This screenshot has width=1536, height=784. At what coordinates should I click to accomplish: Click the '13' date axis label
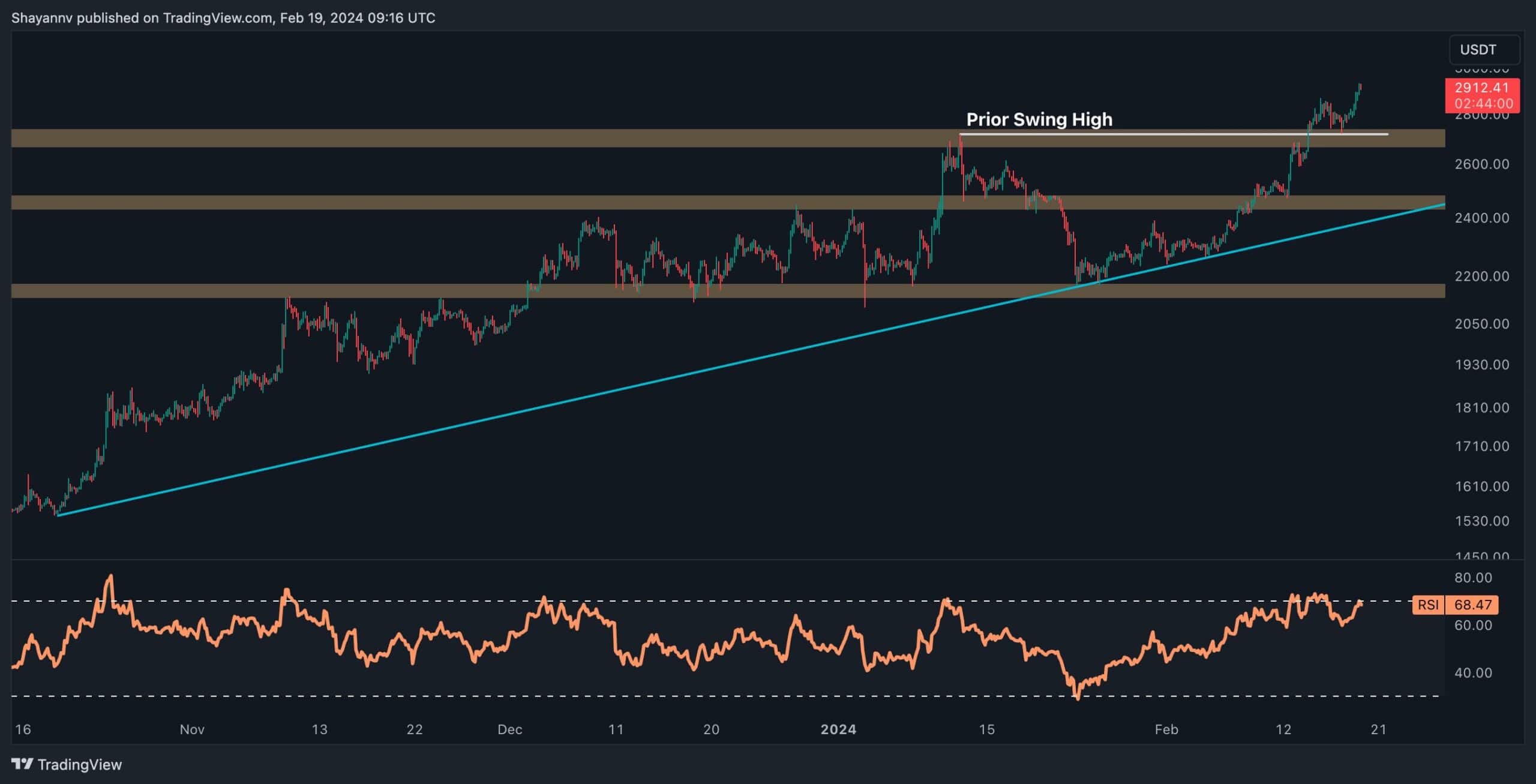tap(319, 730)
